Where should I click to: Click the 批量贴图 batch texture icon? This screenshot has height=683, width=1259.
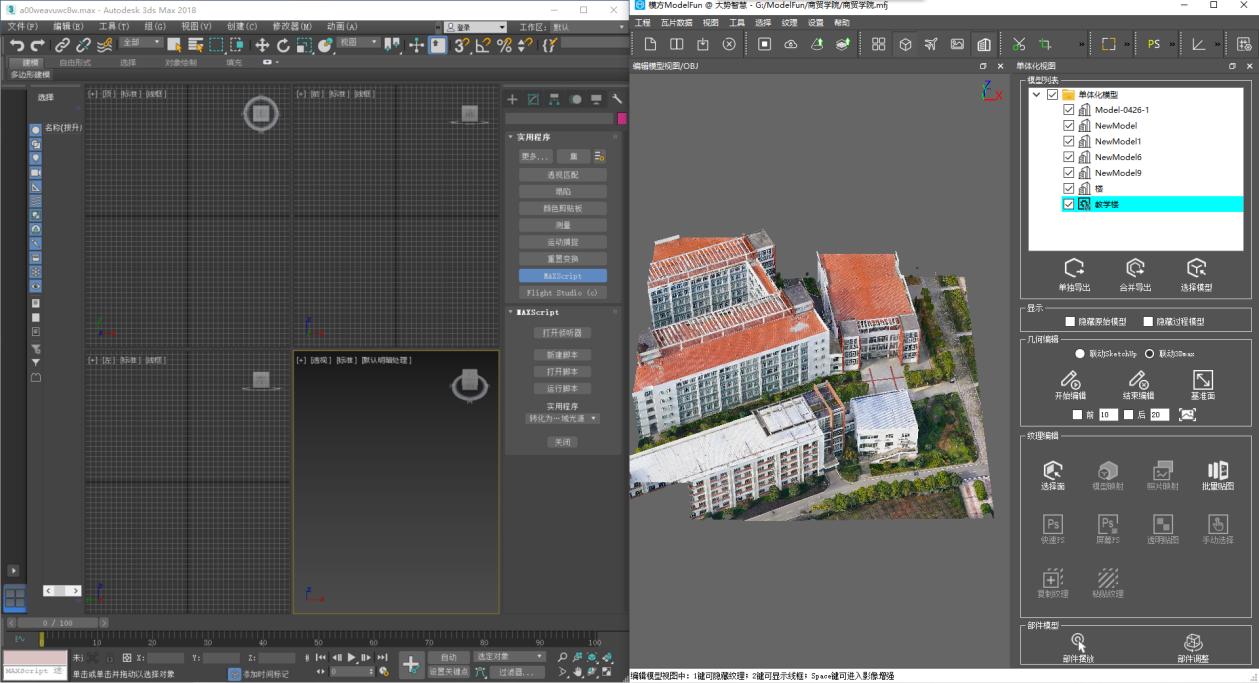click(x=1217, y=470)
